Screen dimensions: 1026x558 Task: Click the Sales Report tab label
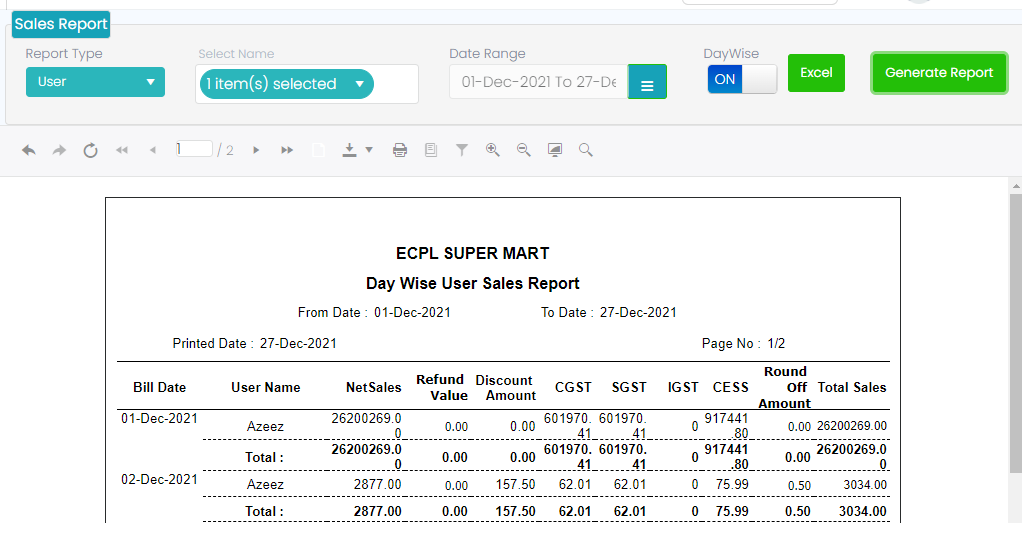61,24
